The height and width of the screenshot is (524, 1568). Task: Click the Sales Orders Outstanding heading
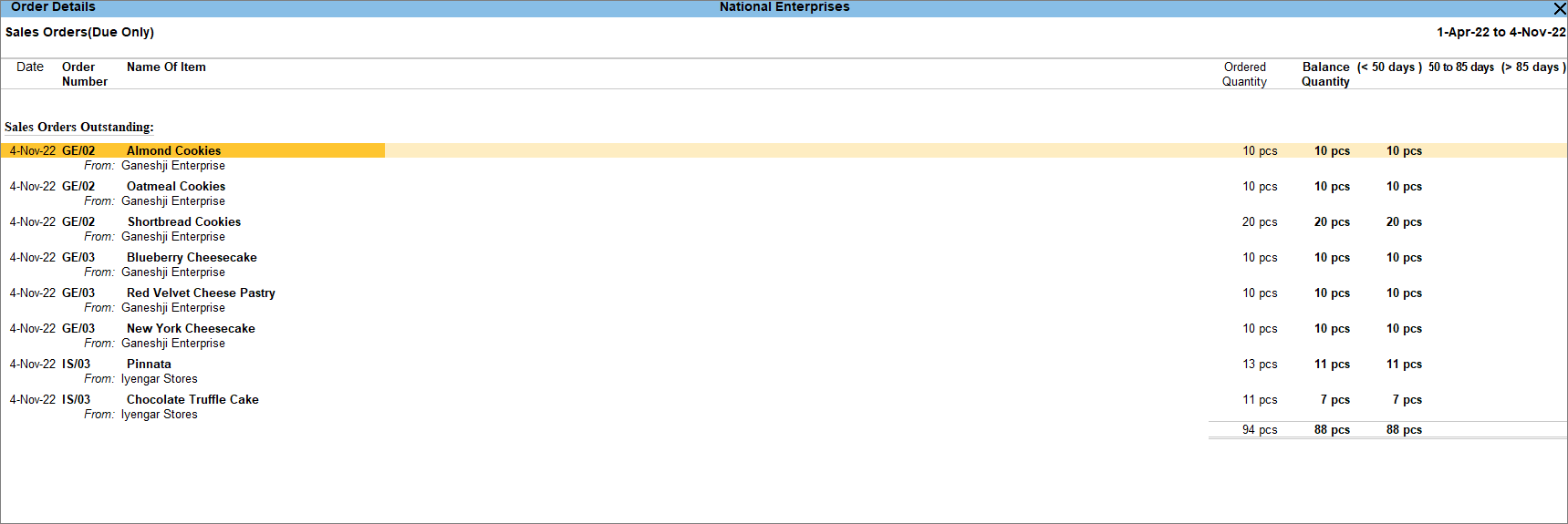tap(79, 127)
